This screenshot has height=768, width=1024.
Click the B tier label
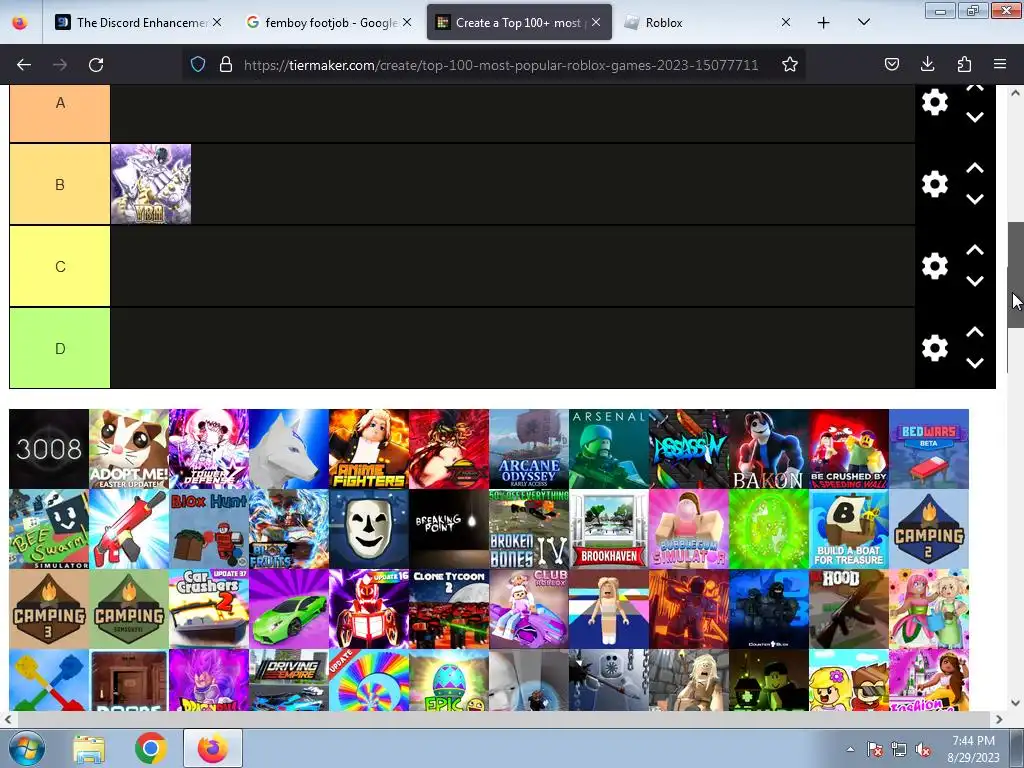[59, 184]
